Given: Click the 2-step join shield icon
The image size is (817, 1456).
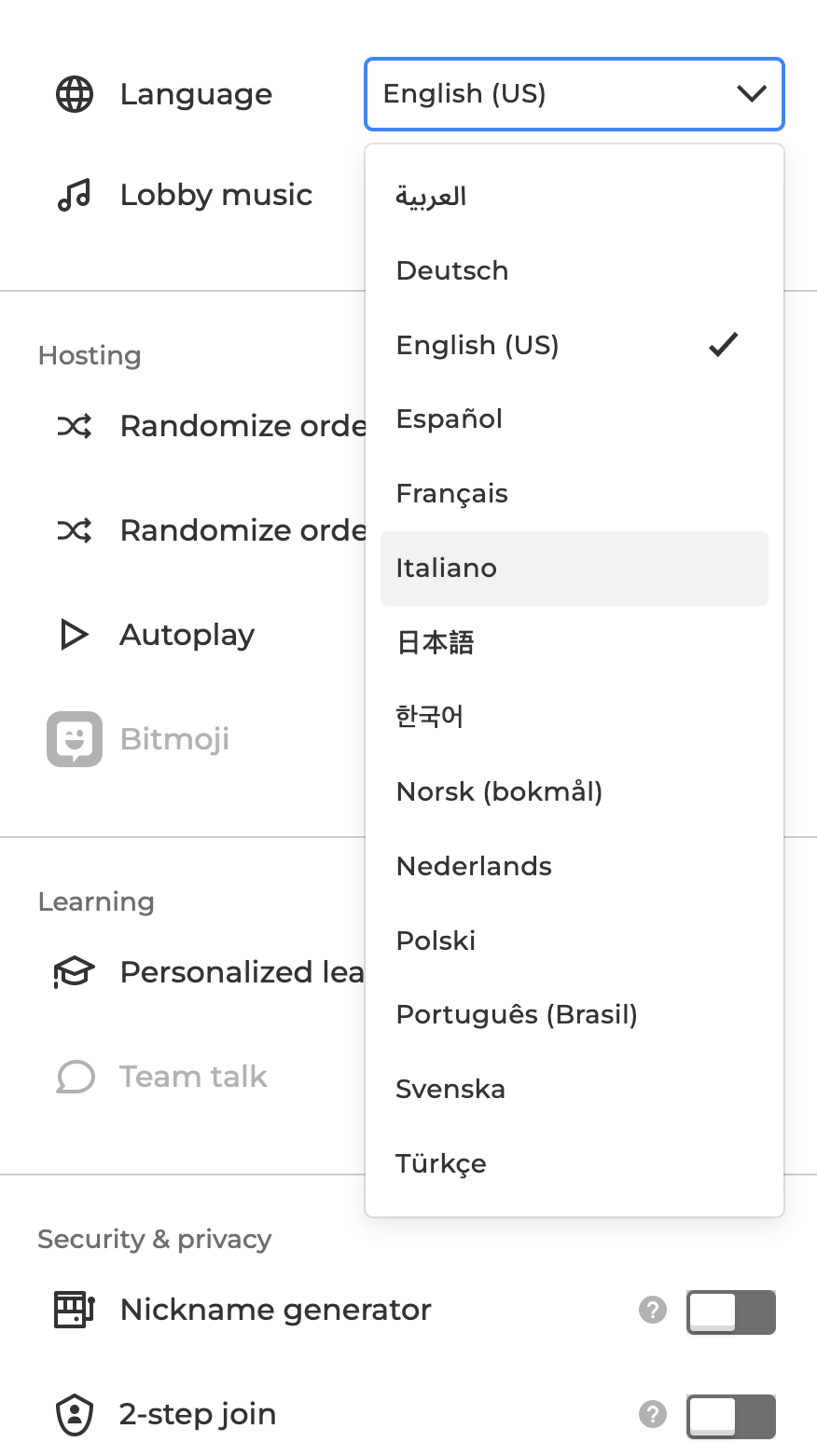Looking at the screenshot, I should coord(75,1414).
